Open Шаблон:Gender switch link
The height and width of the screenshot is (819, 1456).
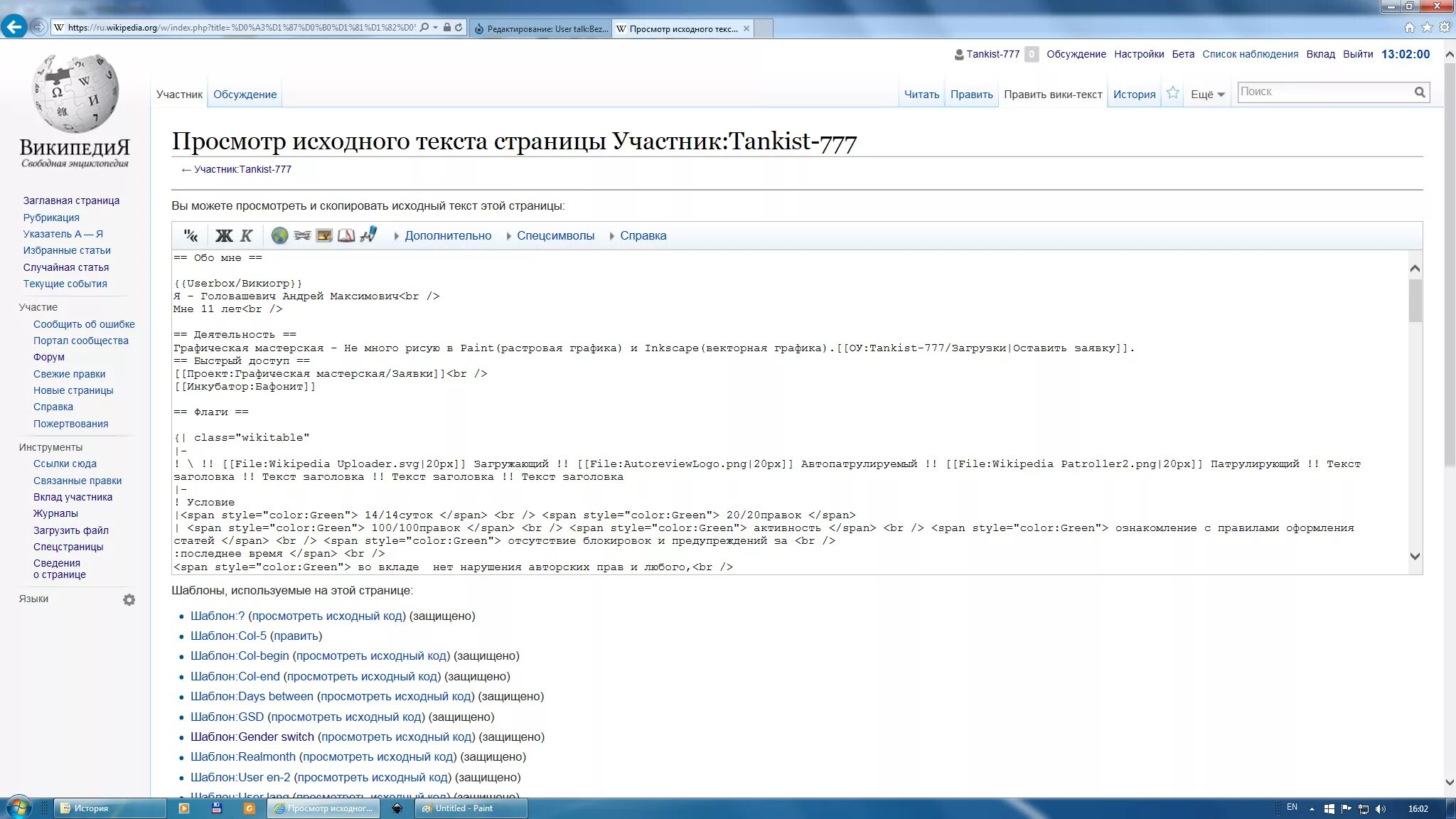252,737
